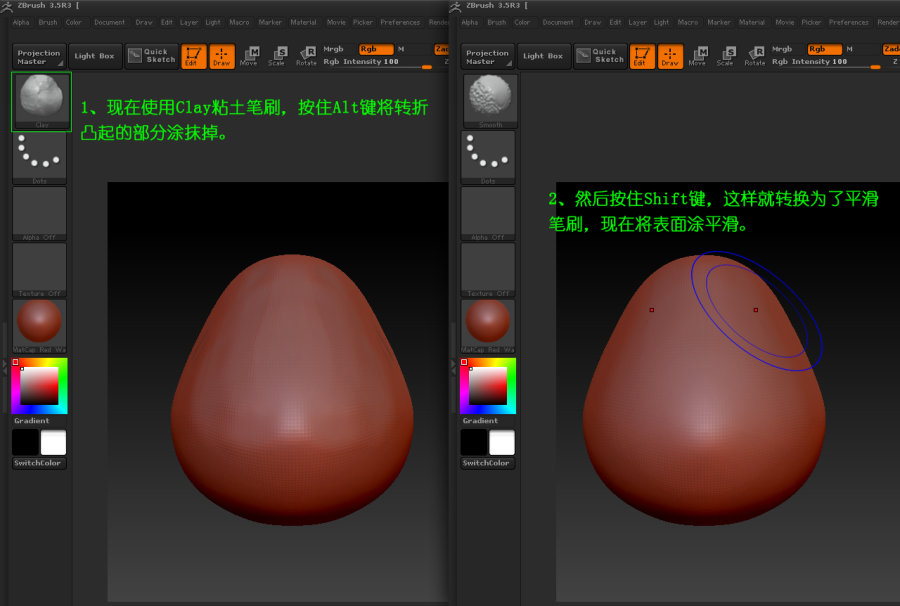Open Projection Master in left window

[39, 56]
